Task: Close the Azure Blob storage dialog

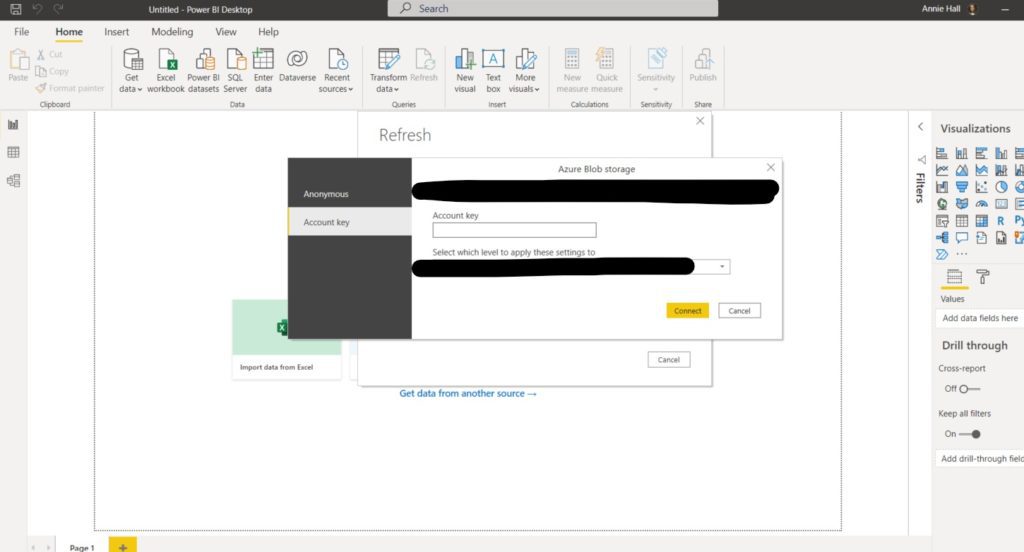Action: (771, 168)
